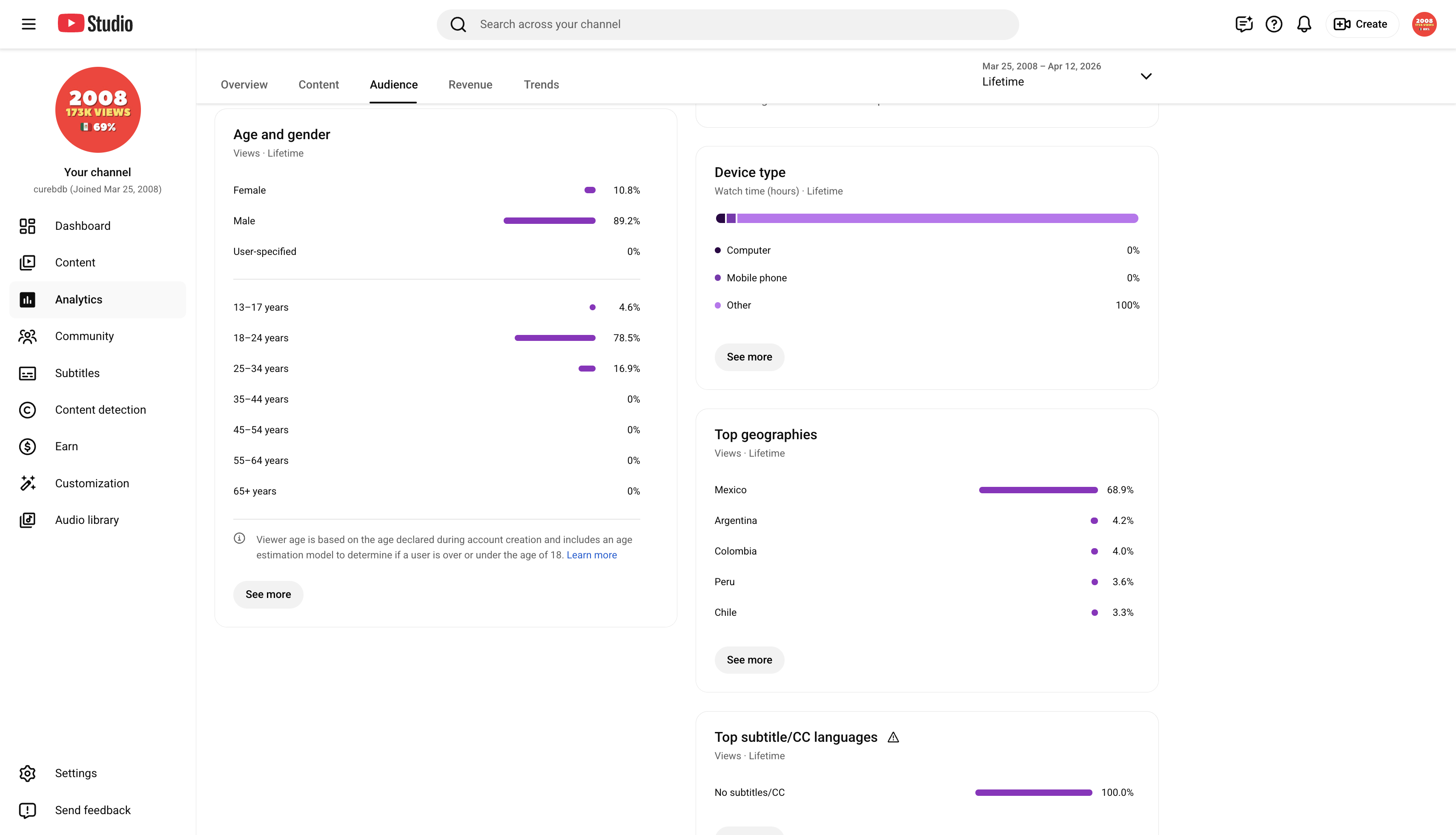Viewport: 1456px width, 835px height.
Task: Click the Computer legend color dot
Action: (x=718, y=251)
